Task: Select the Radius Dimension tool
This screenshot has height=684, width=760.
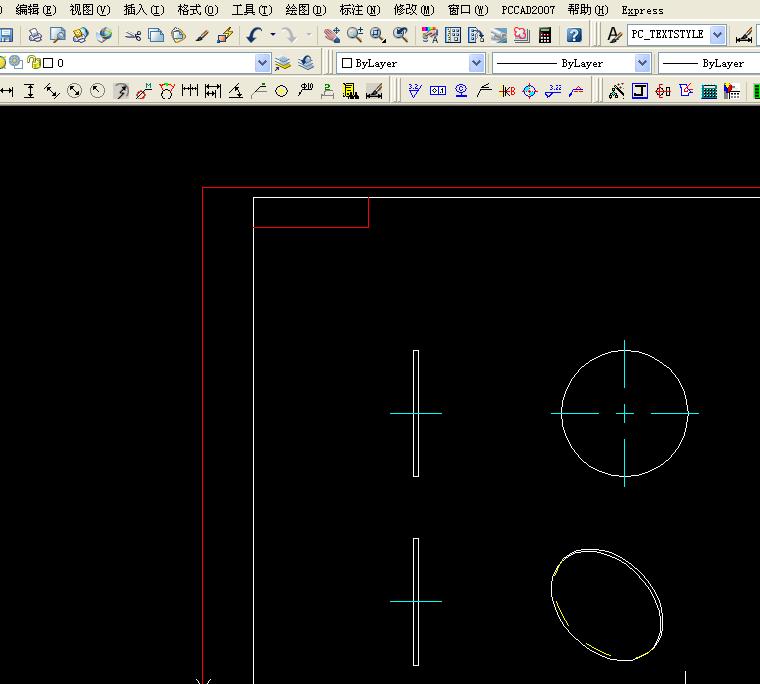Action: (x=97, y=91)
